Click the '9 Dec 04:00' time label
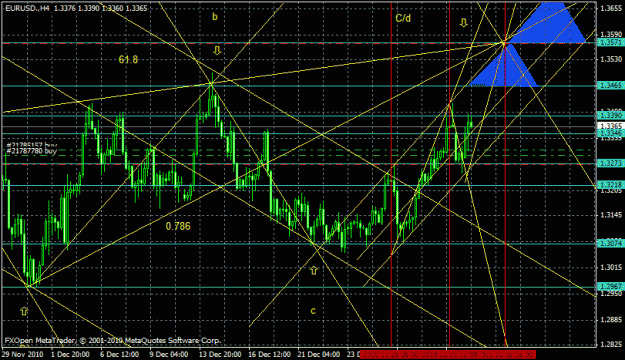 (x=169, y=354)
